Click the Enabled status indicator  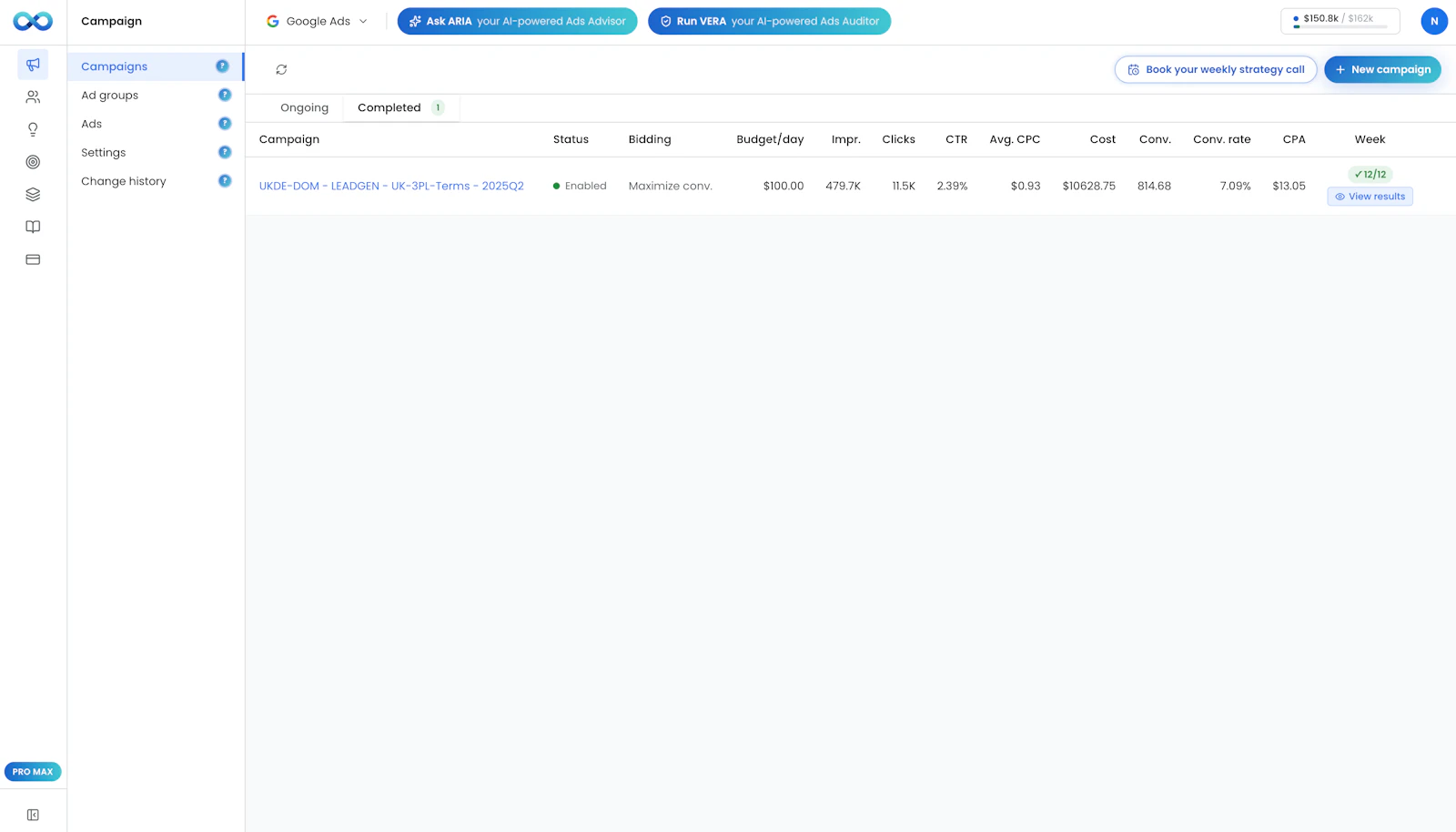pyautogui.click(x=580, y=186)
